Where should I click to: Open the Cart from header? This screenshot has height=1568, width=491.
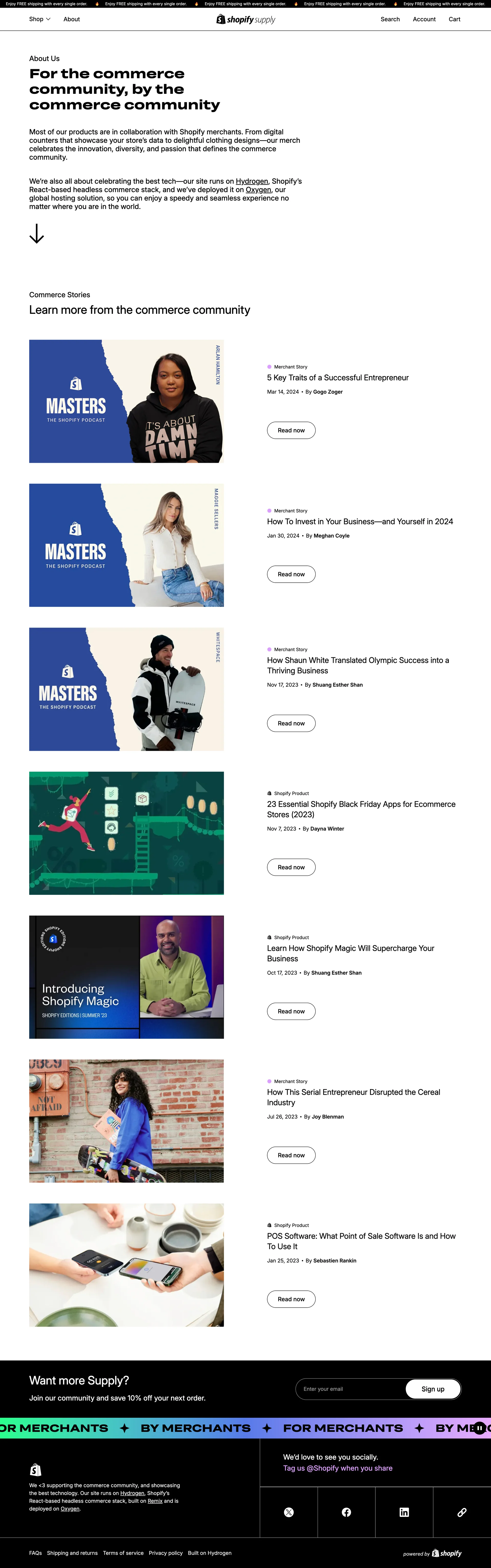(454, 19)
